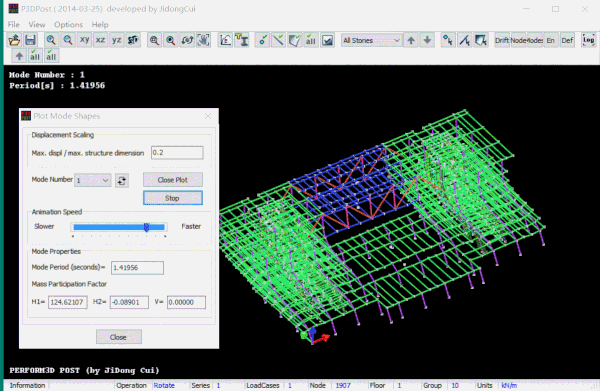Toggle shell element display with checked panel icon
600x391 pixels.
295,40
